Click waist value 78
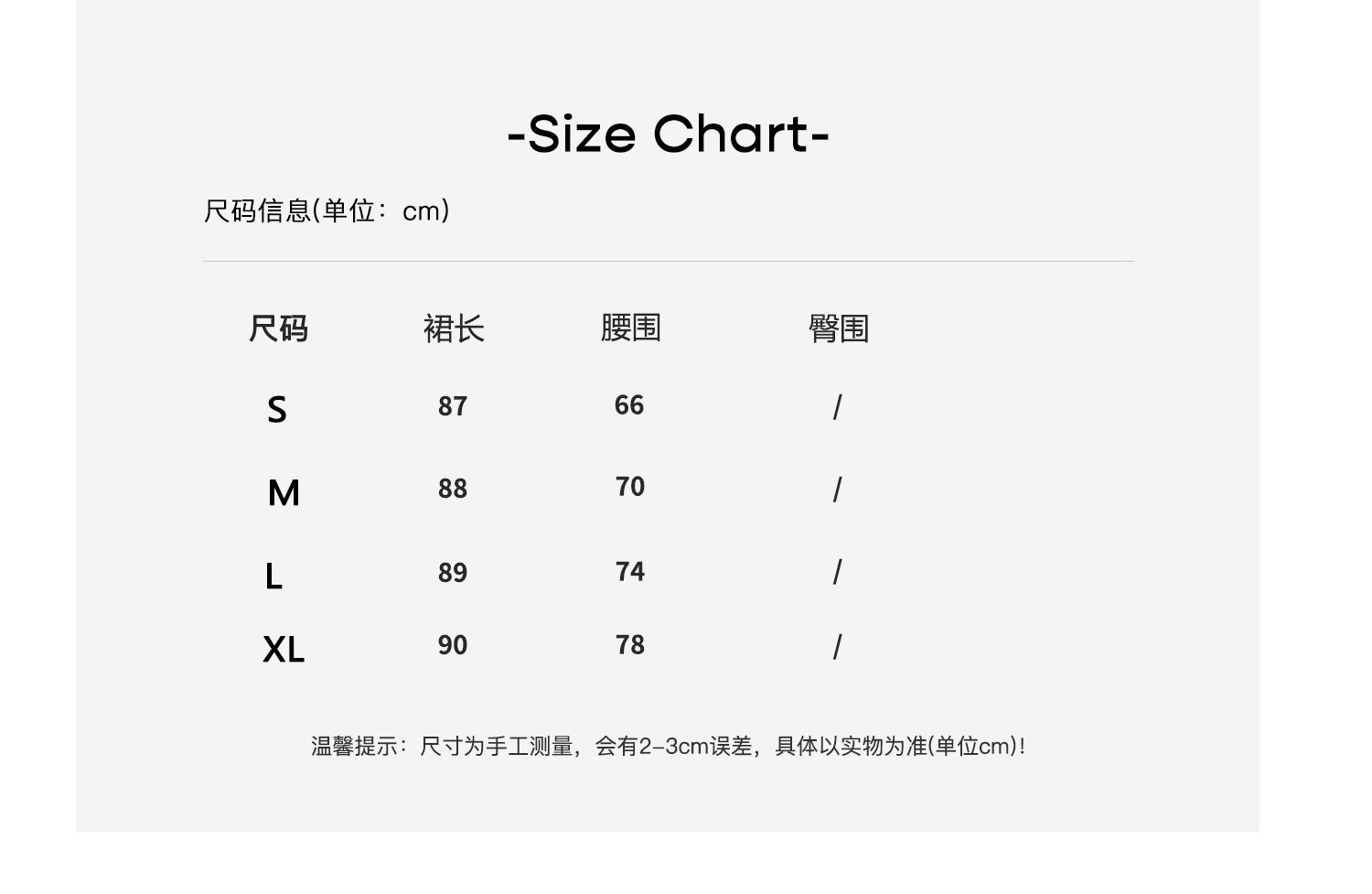The image size is (1372, 894). [630, 645]
